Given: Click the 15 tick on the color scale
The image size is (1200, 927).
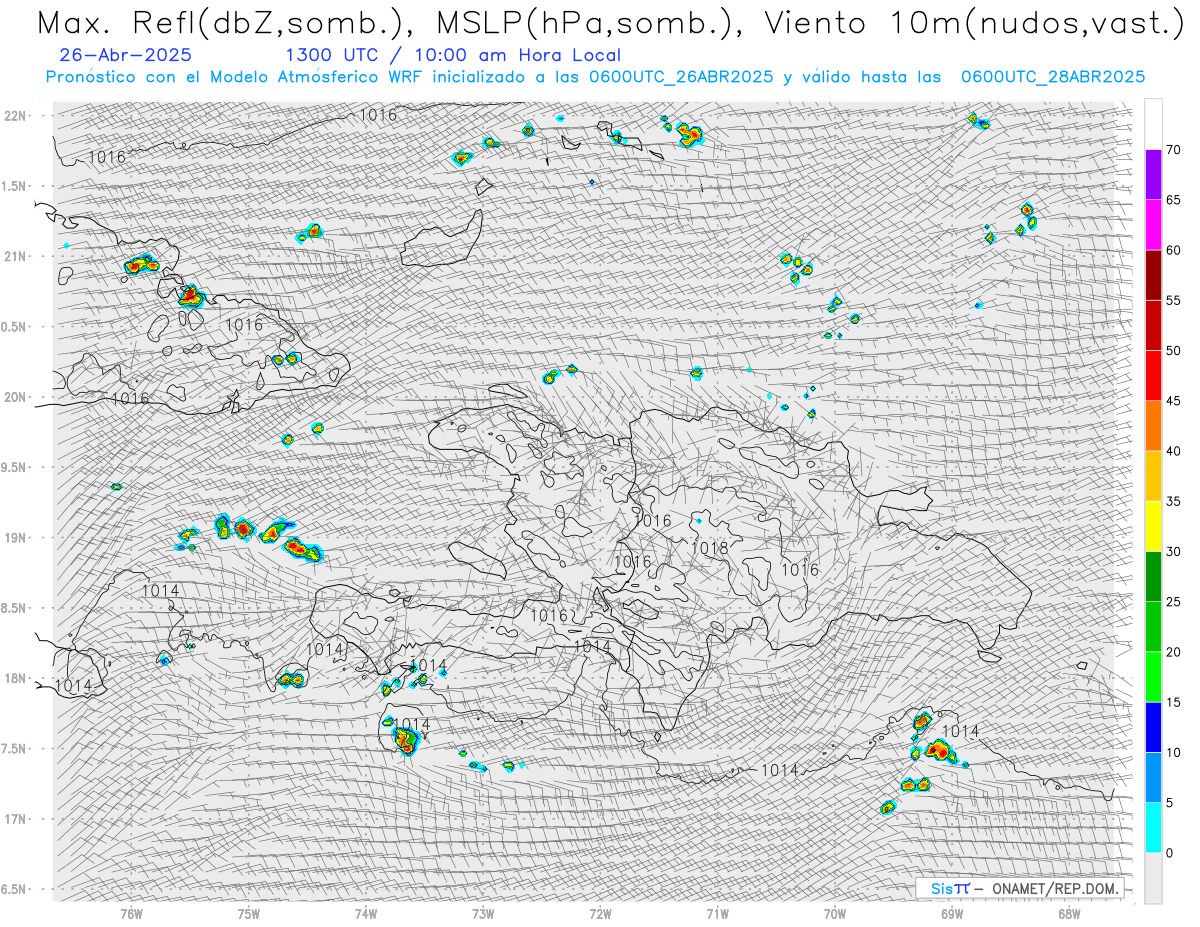Looking at the screenshot, I should [x=1173, y=702].
